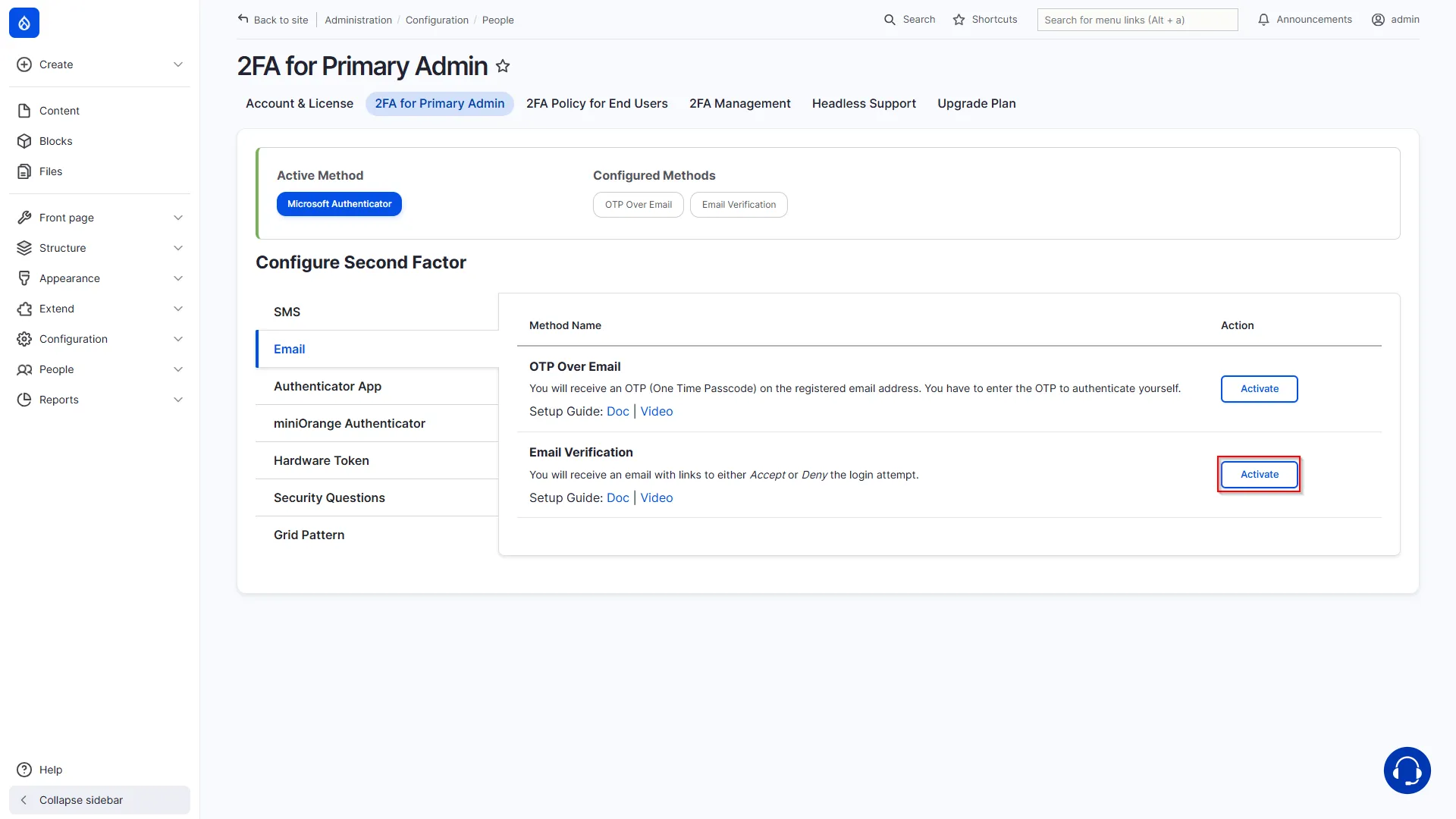The height and width of the screenshot is (819, 1456).
Task: Click the Files document icon
Action: (24, 171)
